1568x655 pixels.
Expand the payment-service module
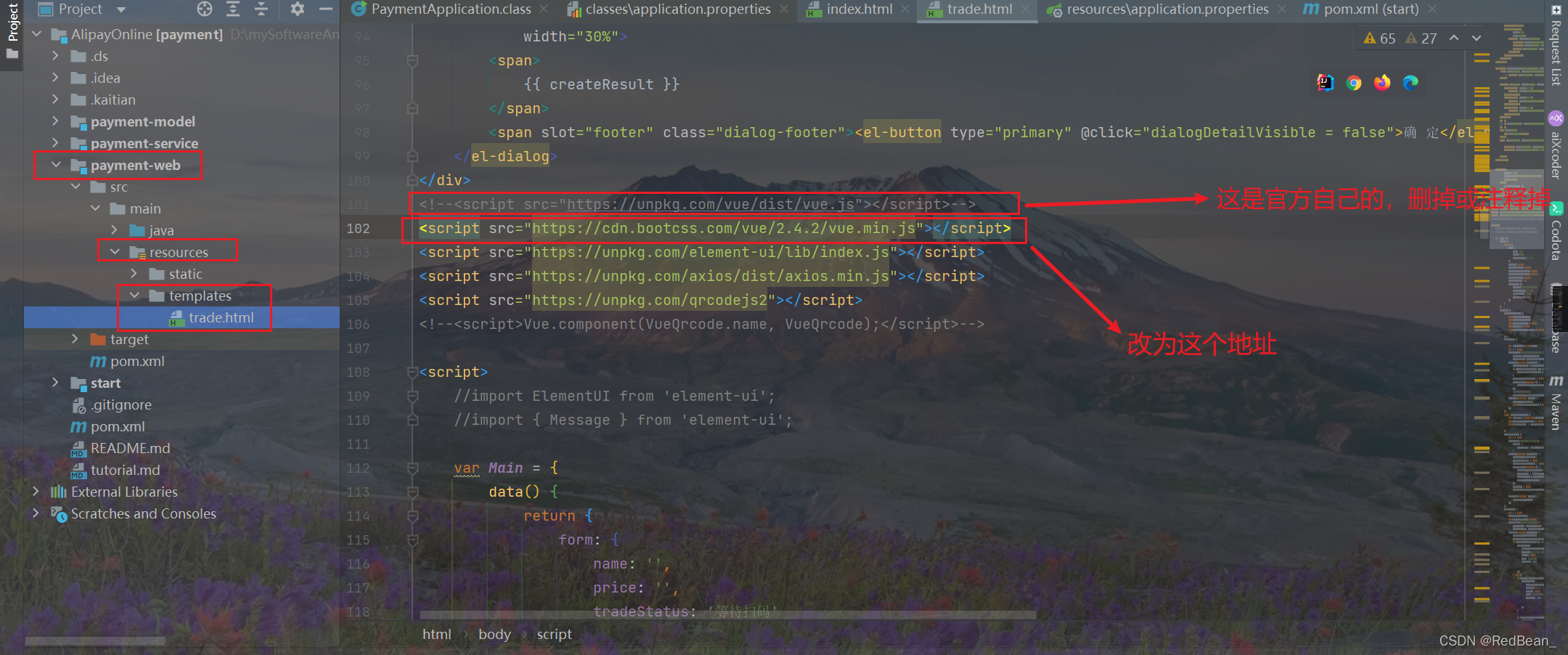56,143
